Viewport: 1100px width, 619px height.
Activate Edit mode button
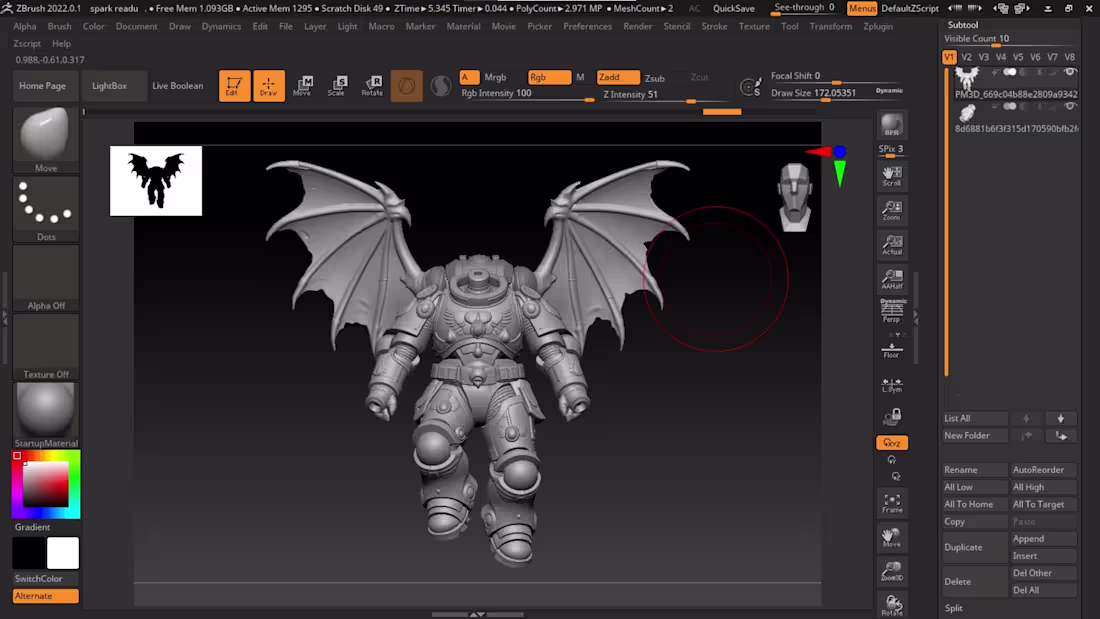coord(234,86)
